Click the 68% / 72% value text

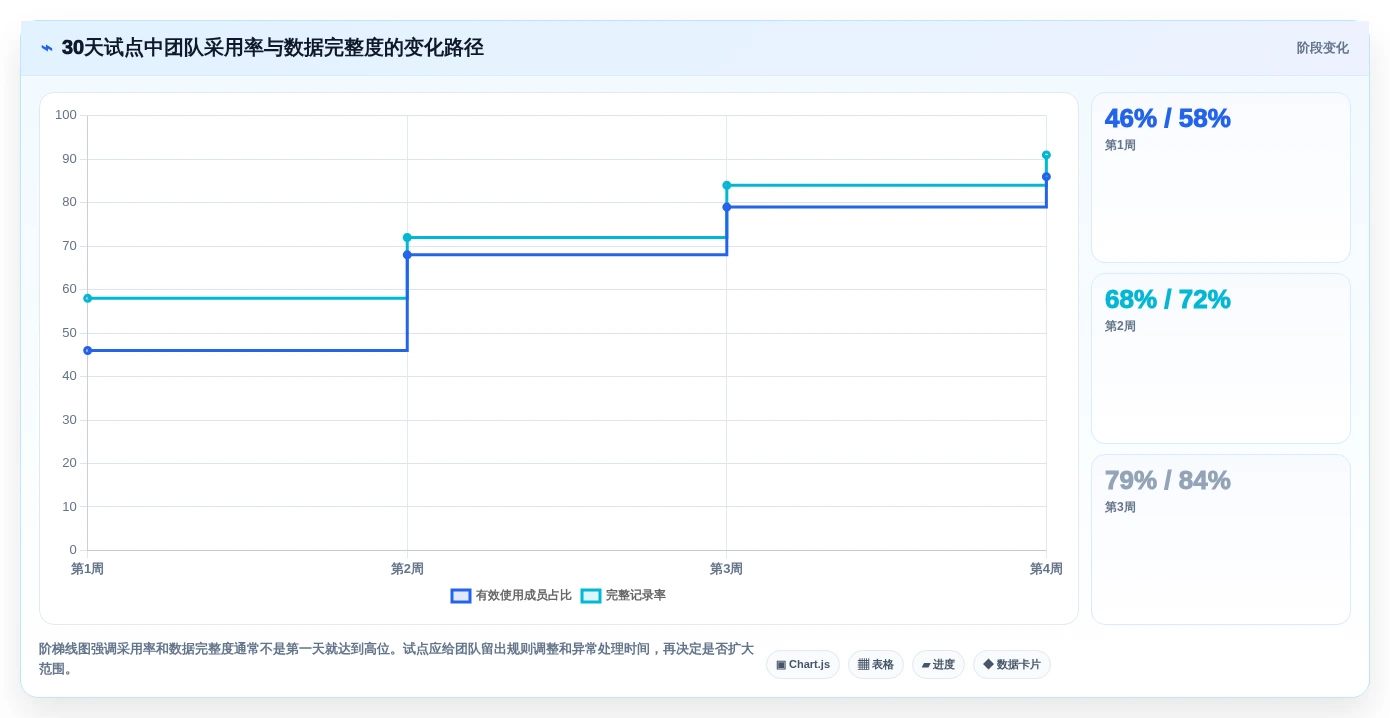(1167, 299)
